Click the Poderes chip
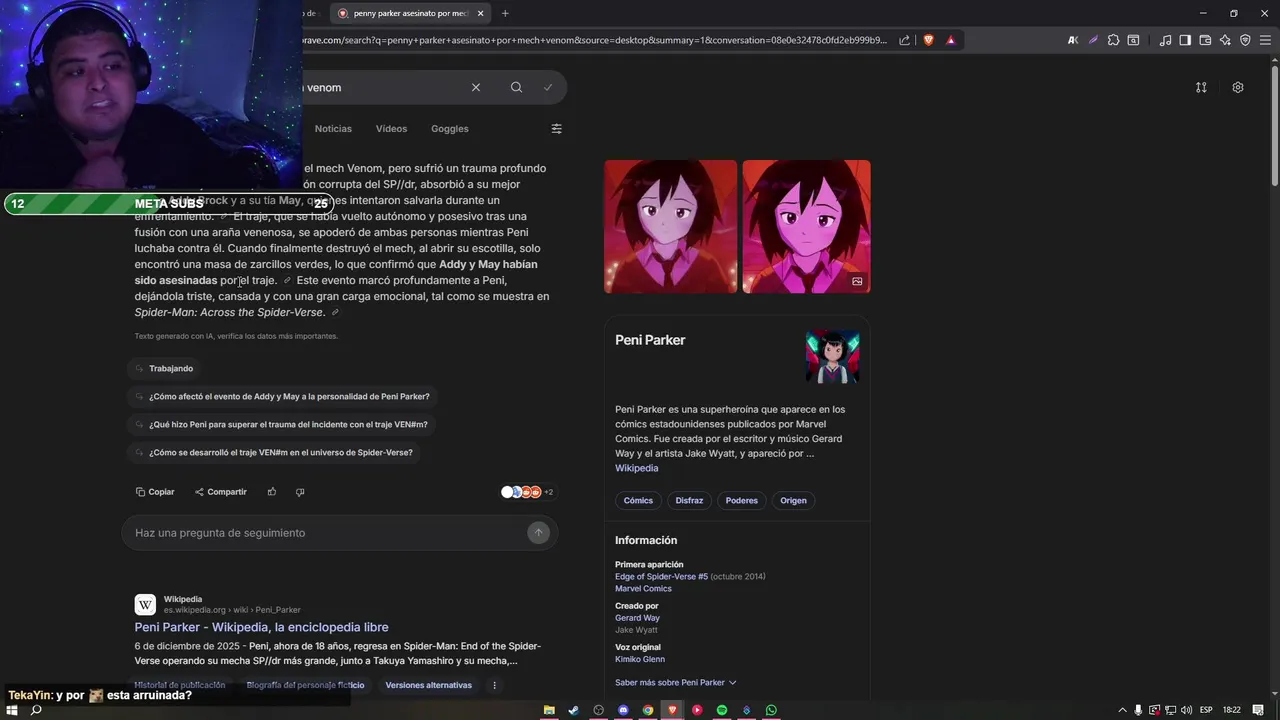Viewport: 1280px width, 720px height. tap(742, 500)
